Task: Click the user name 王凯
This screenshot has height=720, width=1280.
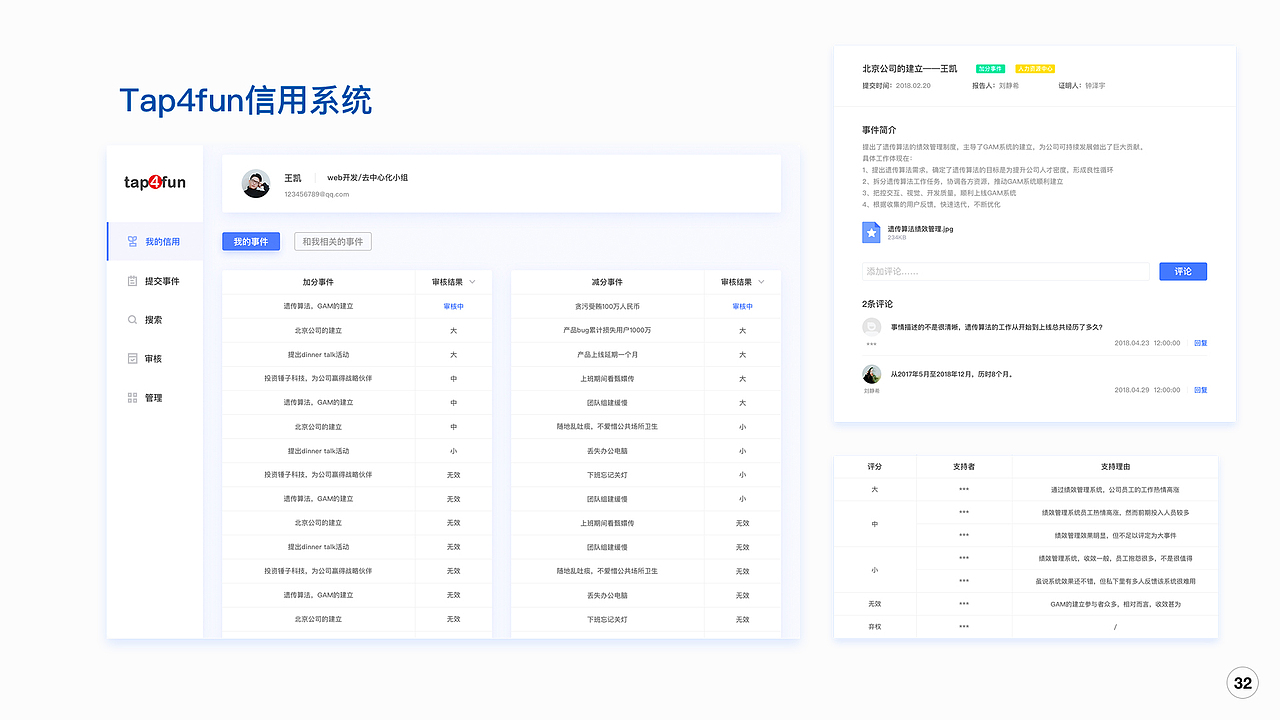Action: tap(293, 178)
